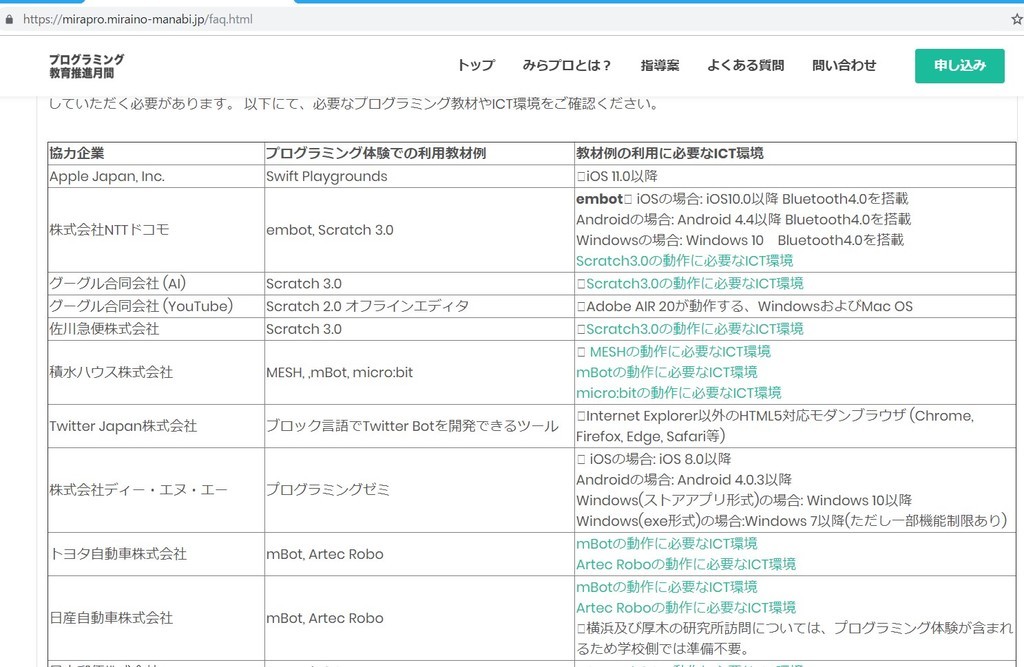Select the Android 4.0.3以降 requirement line
The width and height of the screenshot is (1024, 667).
coord(684,480)
